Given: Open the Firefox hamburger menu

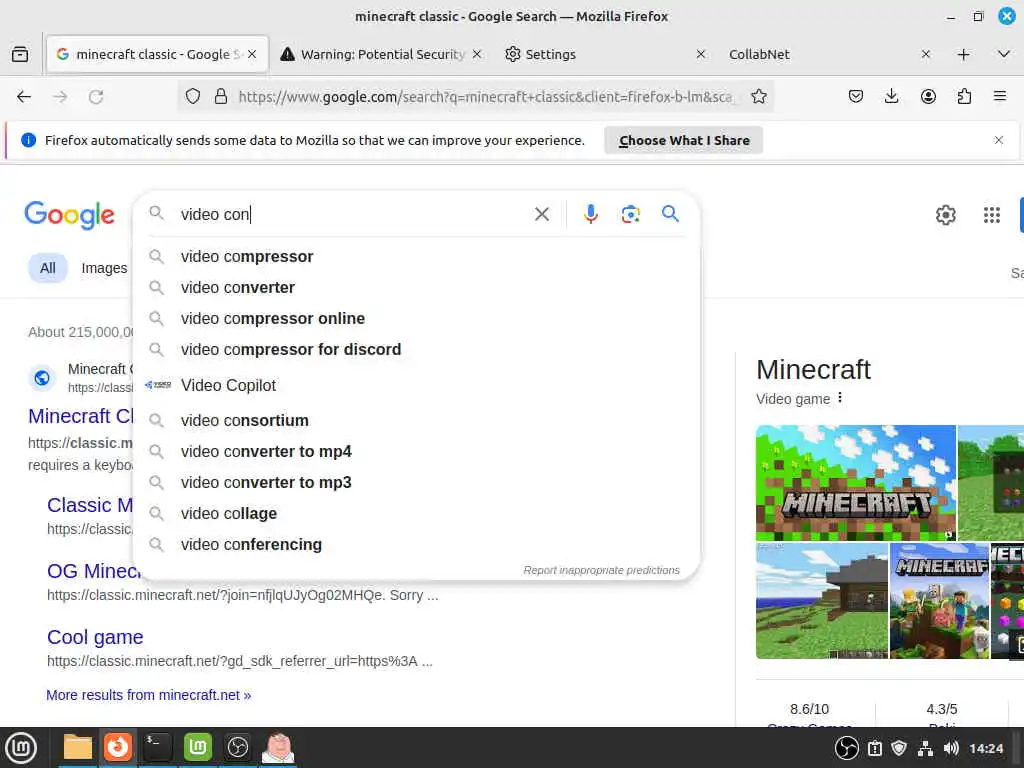Looking at the screenshot, I should pyautogui.click(x=1000, y=97).
